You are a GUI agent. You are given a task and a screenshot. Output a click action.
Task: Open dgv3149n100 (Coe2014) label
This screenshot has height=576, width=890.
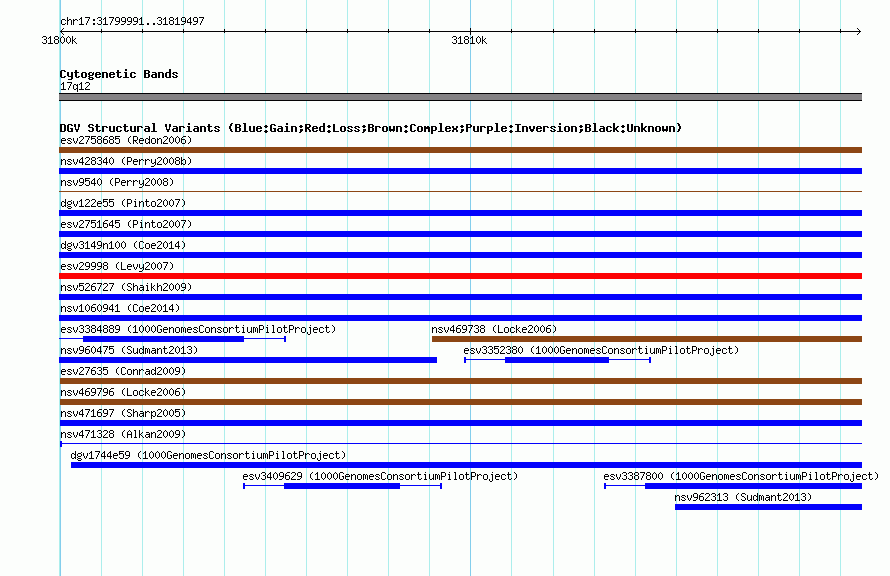(x=123, y=245)
